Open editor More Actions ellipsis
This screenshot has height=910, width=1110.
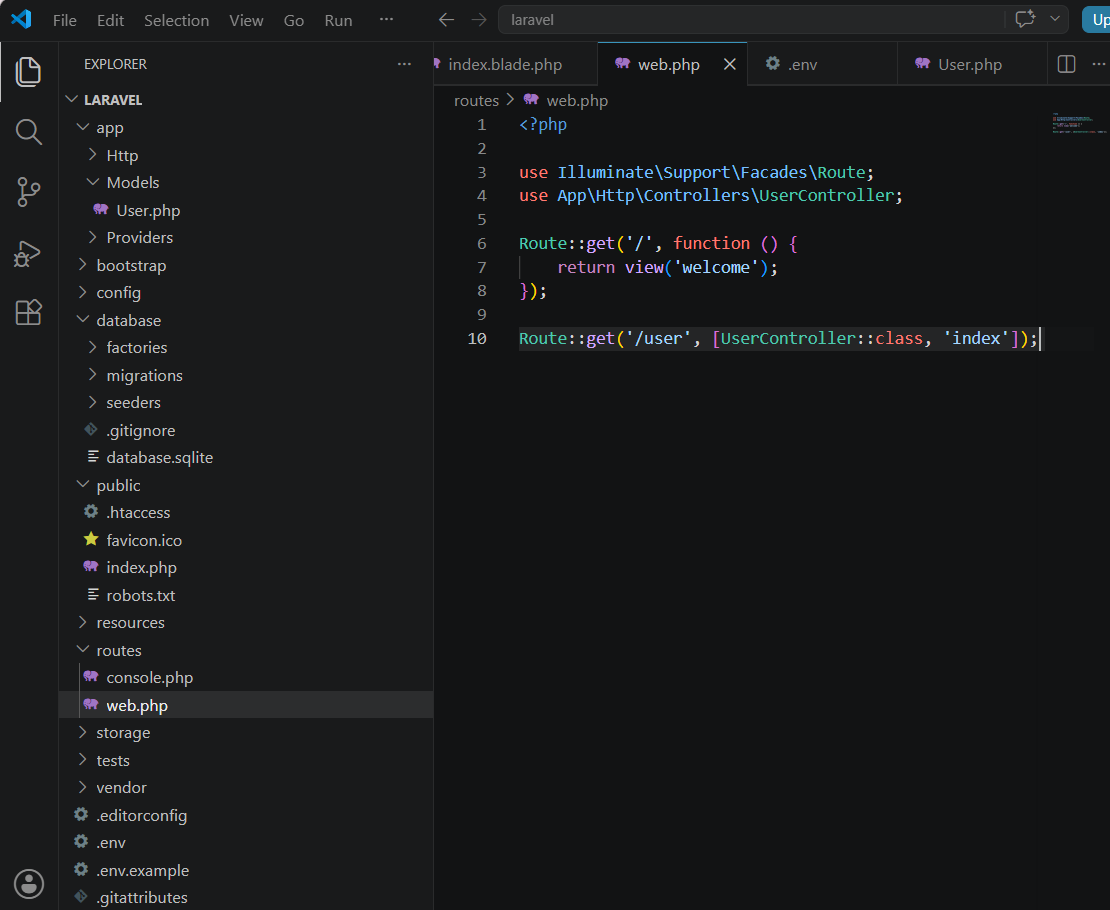click(1099, 64)
